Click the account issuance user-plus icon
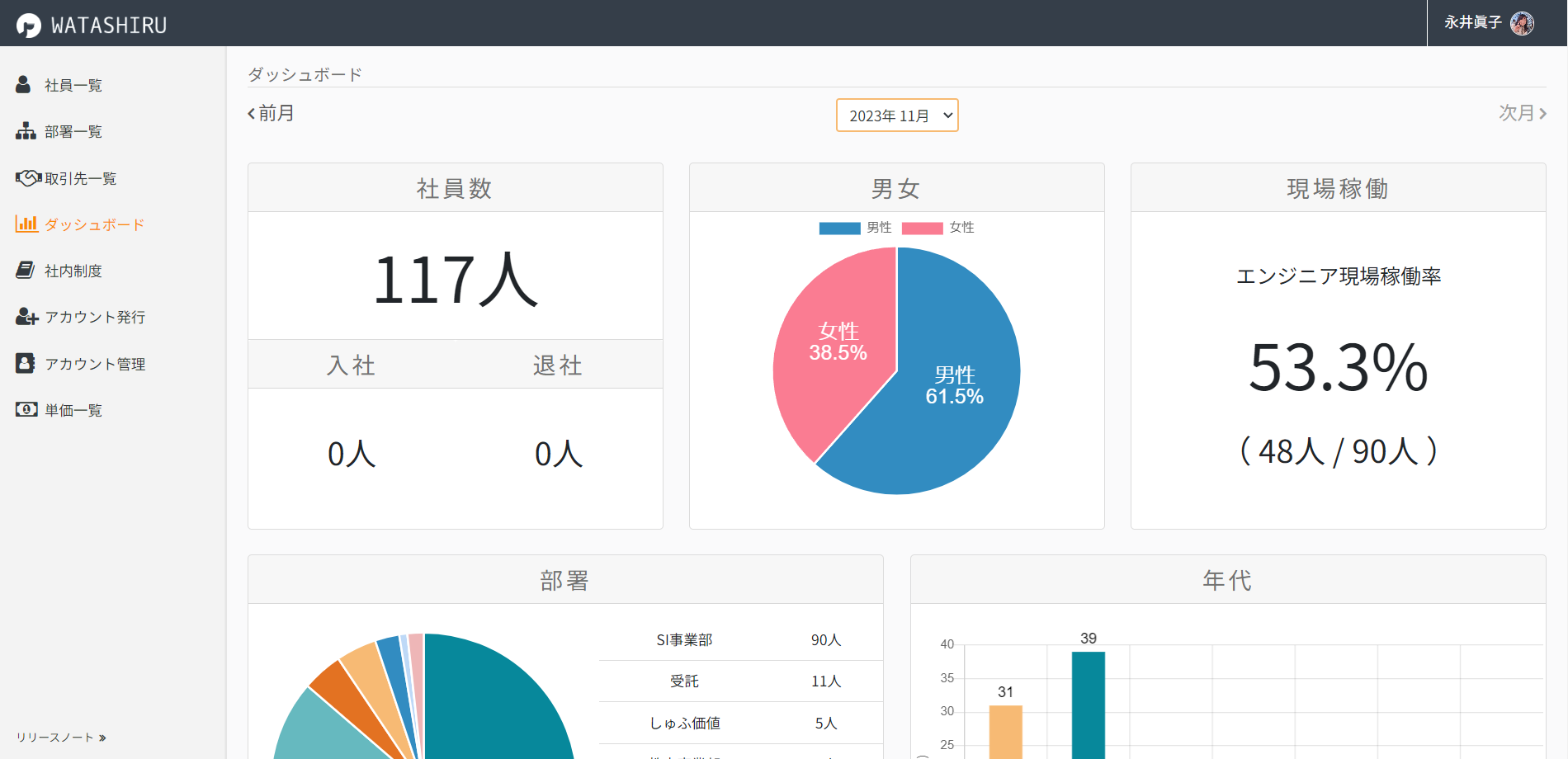Screen dimensions: 1568x759 click(x=26, y=317)
